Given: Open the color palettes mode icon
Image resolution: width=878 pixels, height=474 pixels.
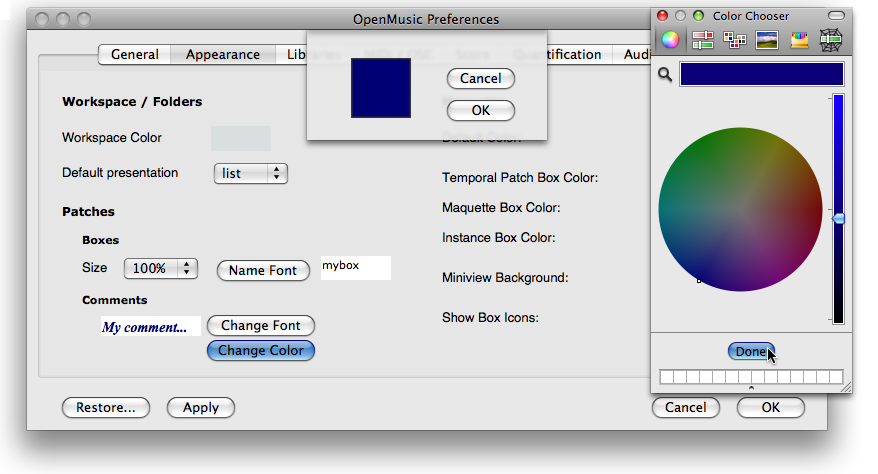Looking at the screenshot, I should pos(735,40).
